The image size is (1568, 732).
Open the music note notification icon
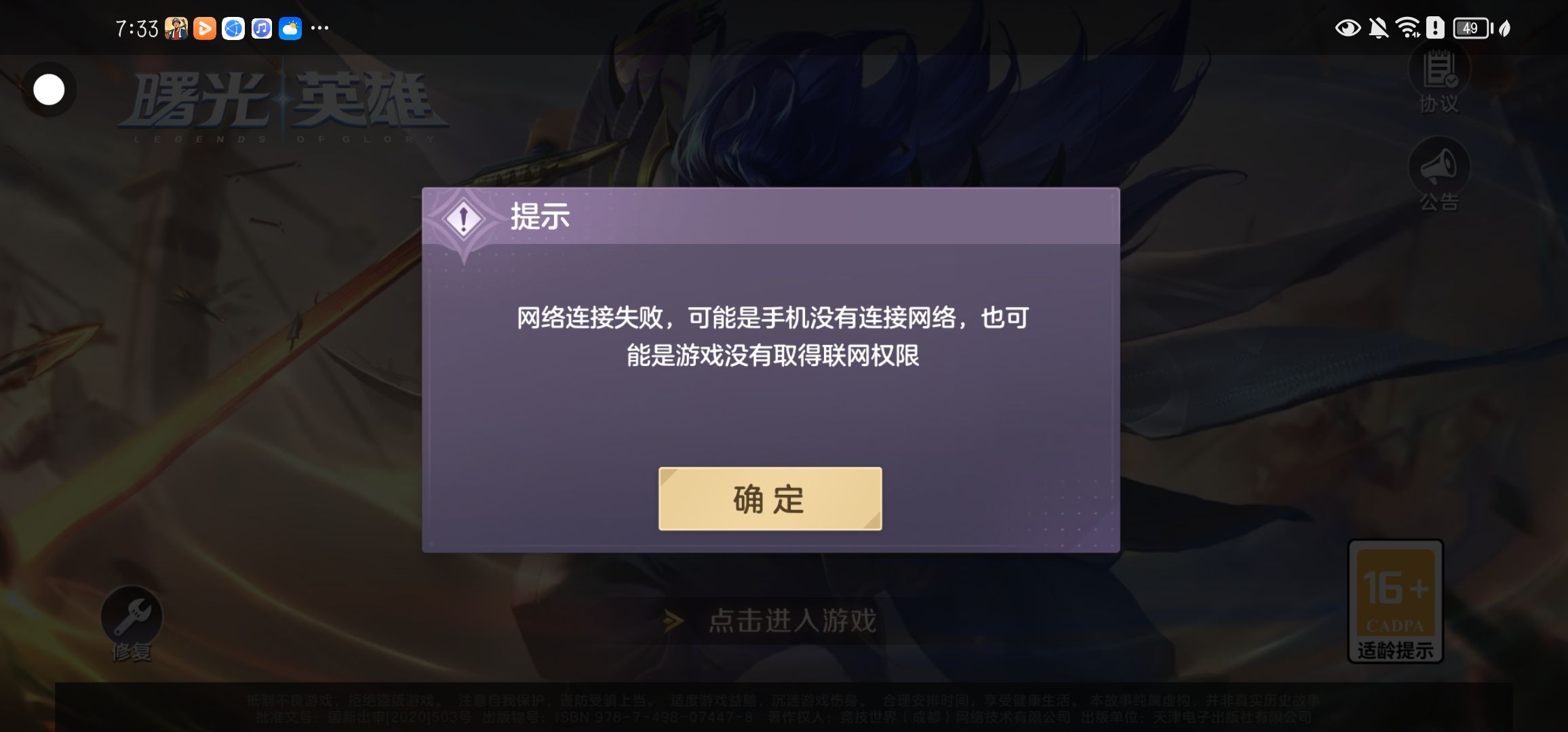click(262, 28)
